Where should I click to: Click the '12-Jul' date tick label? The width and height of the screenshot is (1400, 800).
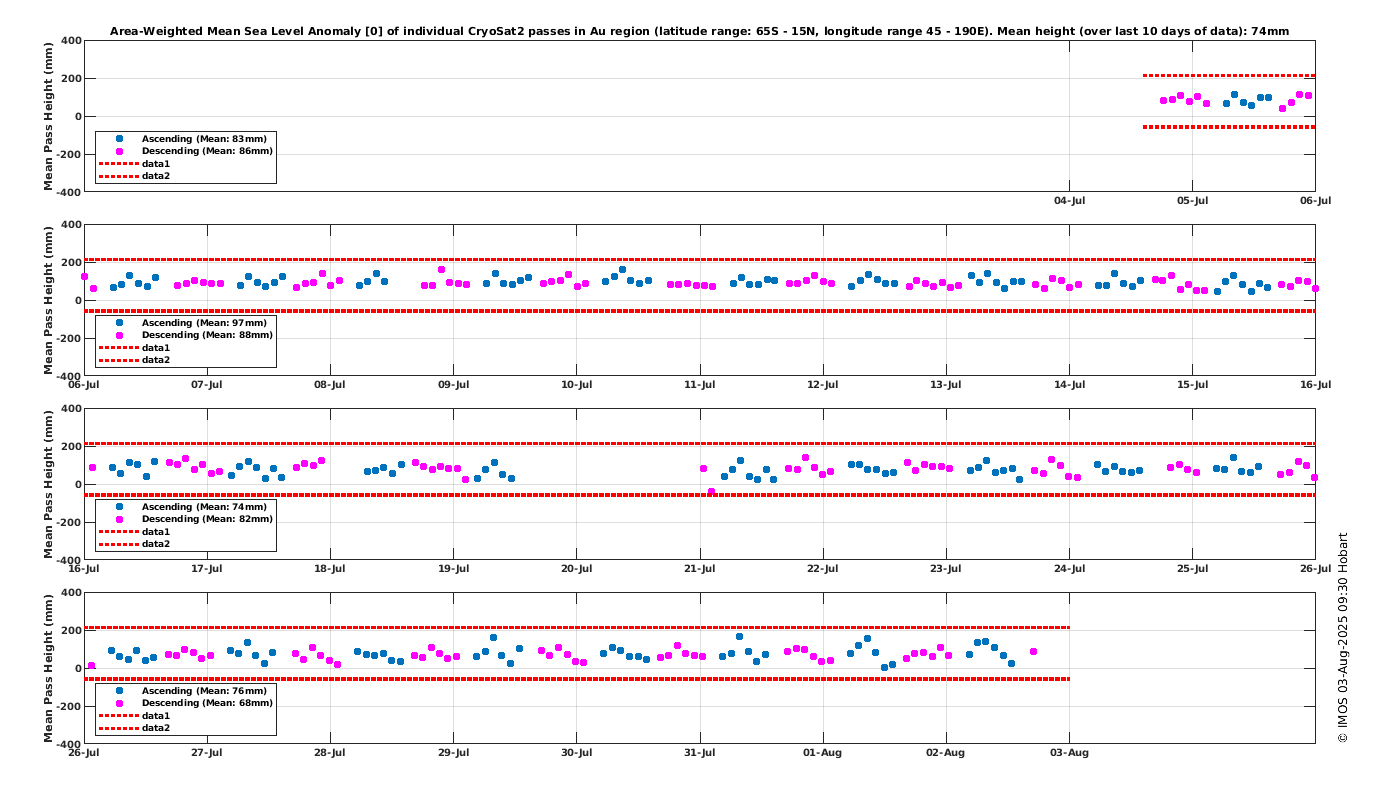coord(823,385)
